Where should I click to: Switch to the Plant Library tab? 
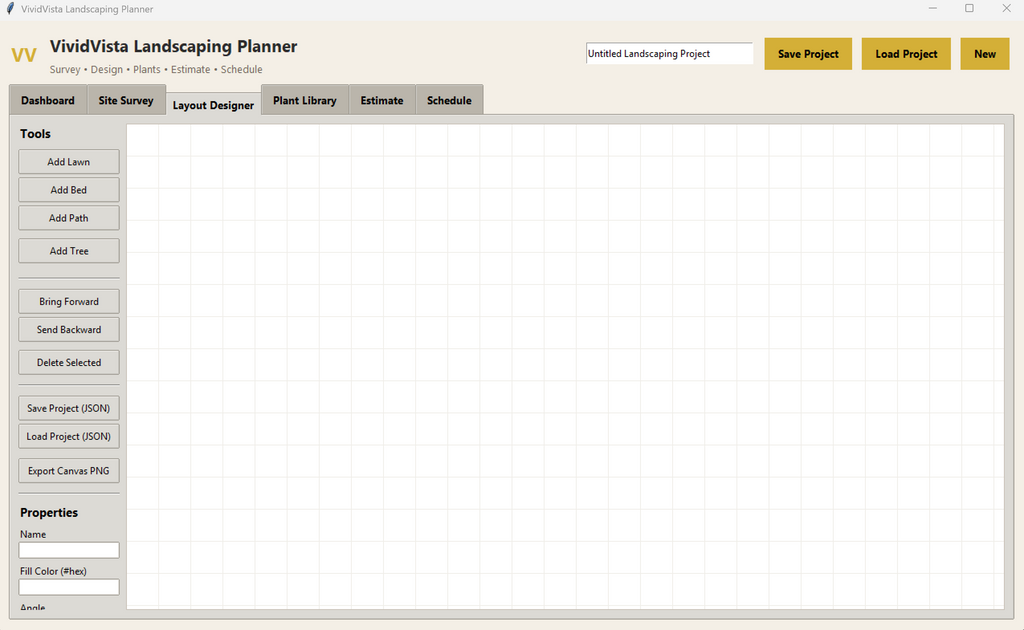pos(304,100)
